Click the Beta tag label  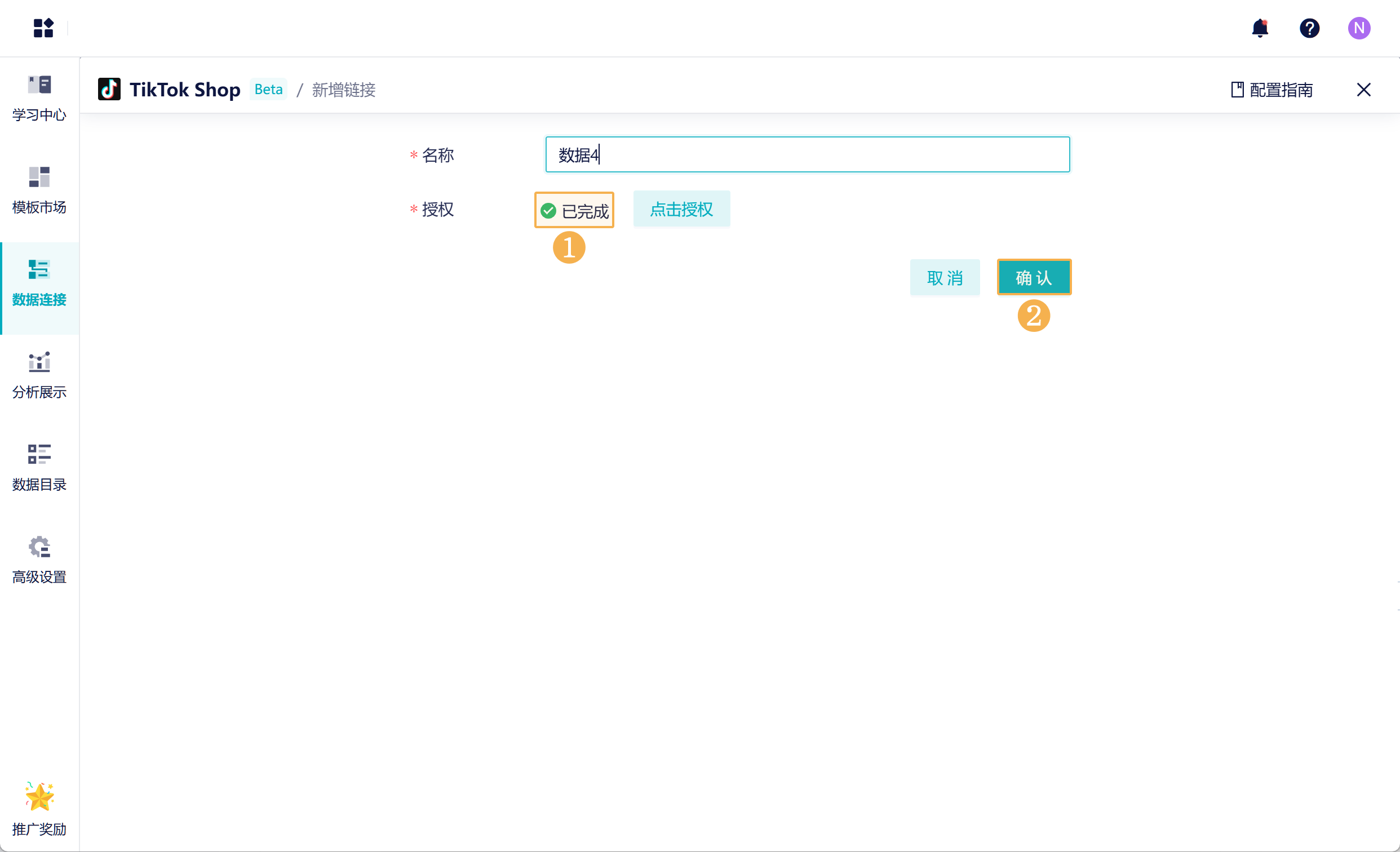pos(268,89)
